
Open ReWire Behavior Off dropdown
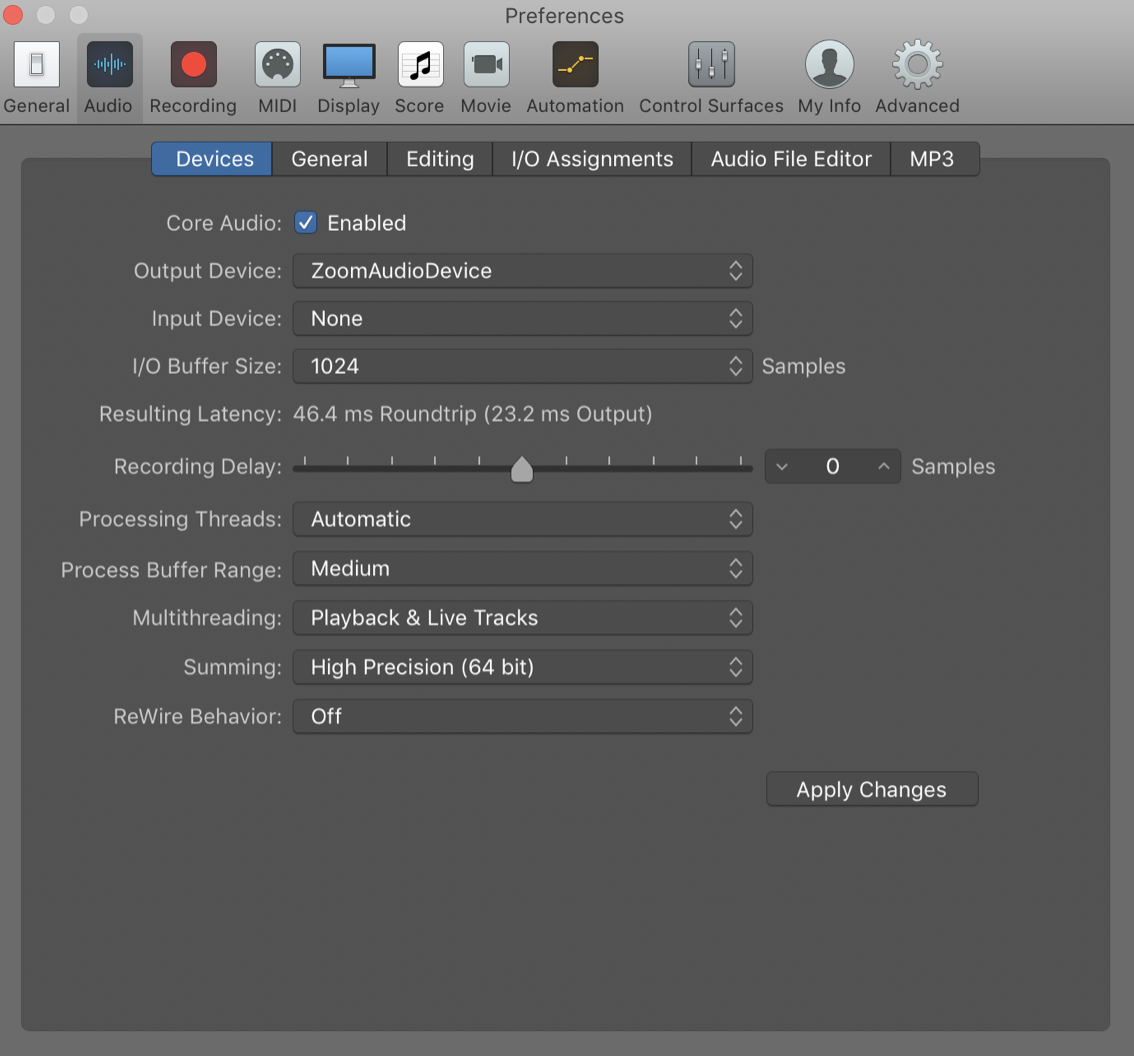(x=522, y=716)
